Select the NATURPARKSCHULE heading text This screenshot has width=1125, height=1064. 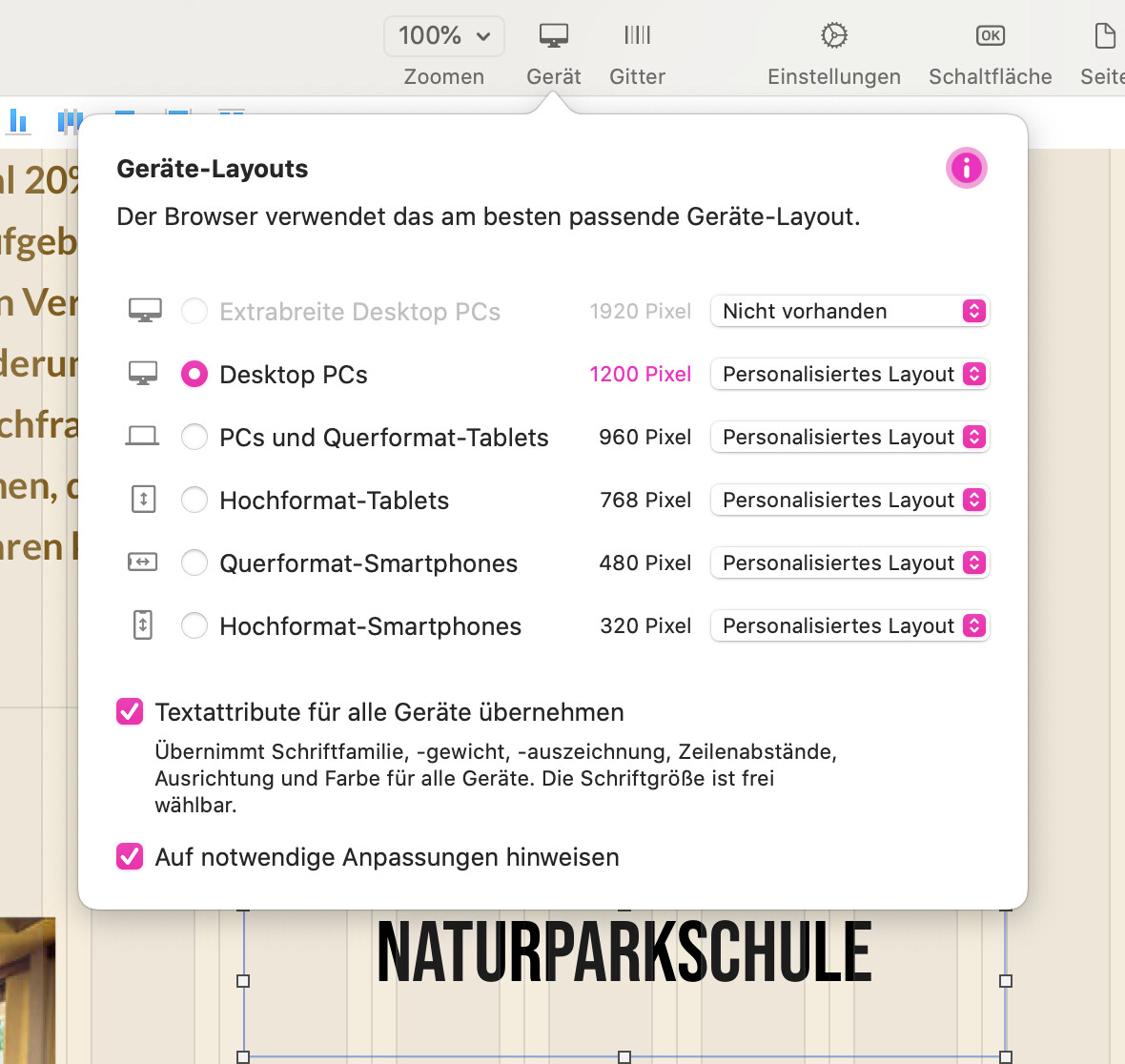pos(624,952)
